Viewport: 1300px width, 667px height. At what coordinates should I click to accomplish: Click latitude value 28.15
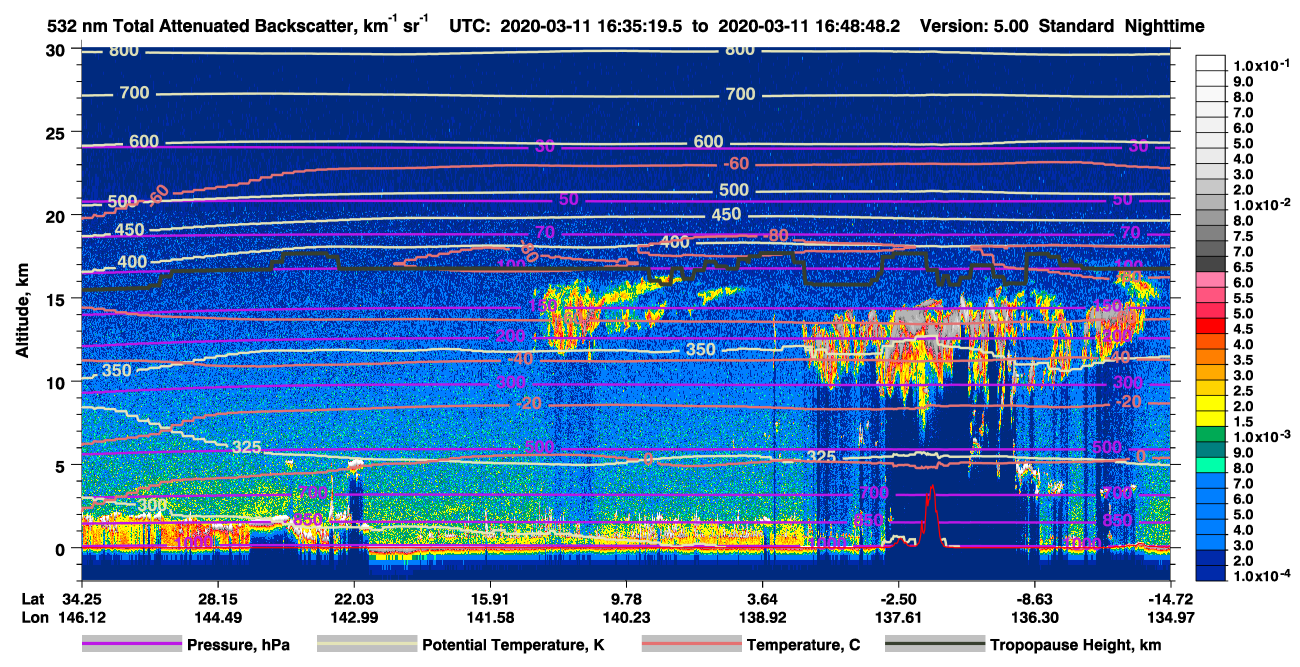tap(216, 598)
